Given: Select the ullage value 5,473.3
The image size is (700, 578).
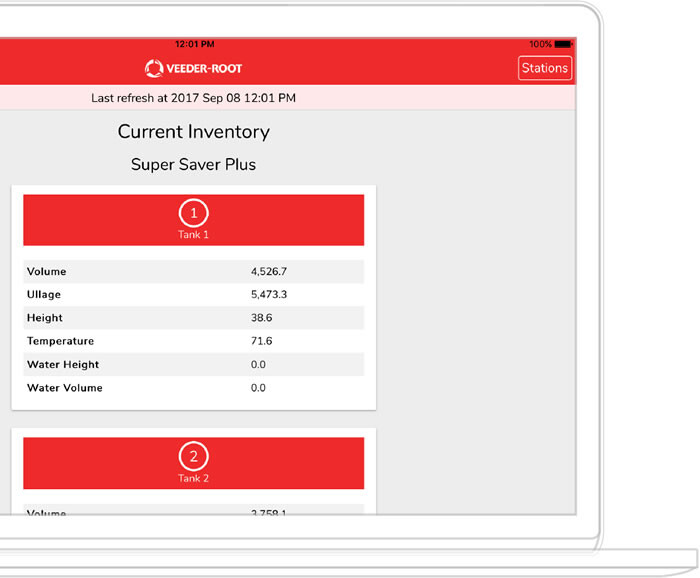Looking at the screenshot, I should 269,295.
